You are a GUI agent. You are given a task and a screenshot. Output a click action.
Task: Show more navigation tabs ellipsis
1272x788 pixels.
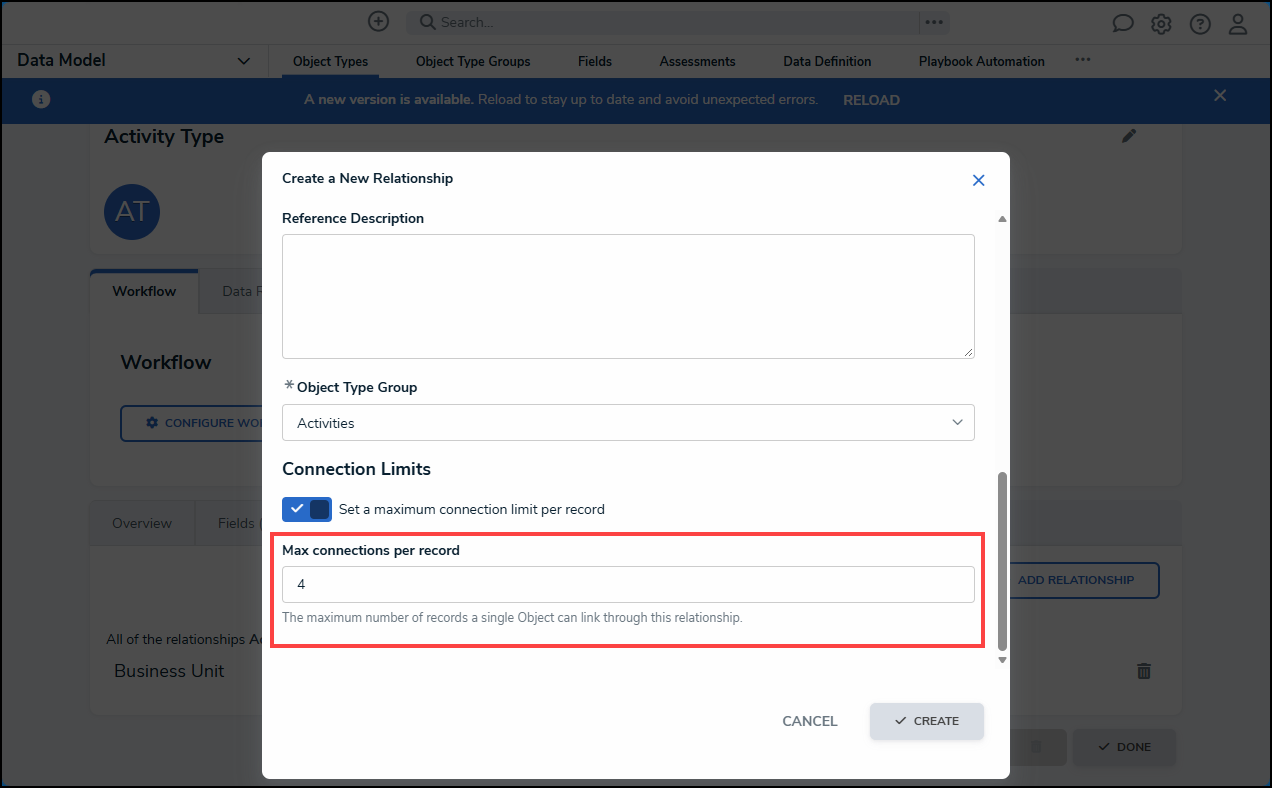[1083, 60]
